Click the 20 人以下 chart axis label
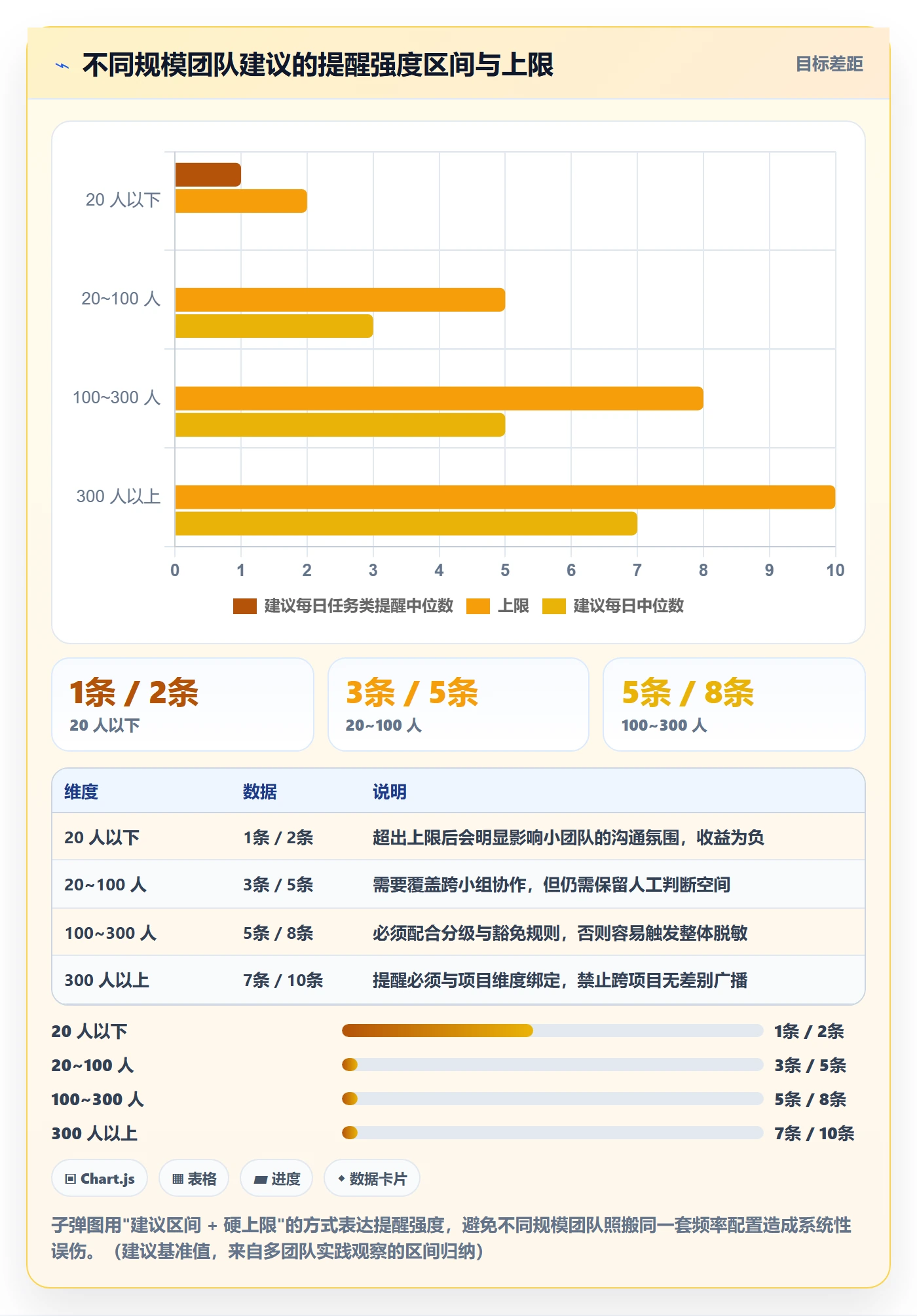This screenshot has height=1316, width=917. click(123, 200)
